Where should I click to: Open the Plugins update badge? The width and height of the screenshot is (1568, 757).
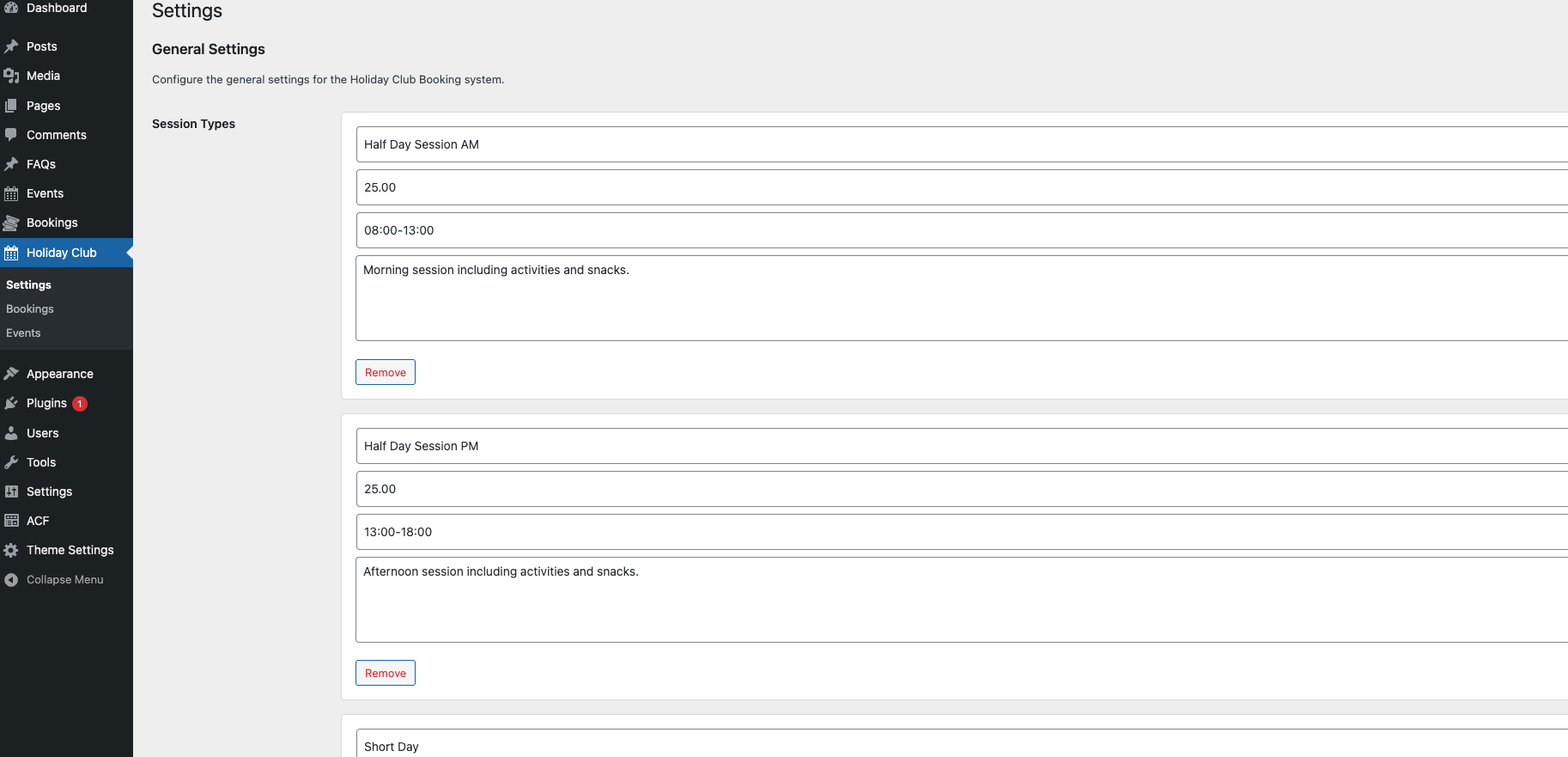(80, 404)
